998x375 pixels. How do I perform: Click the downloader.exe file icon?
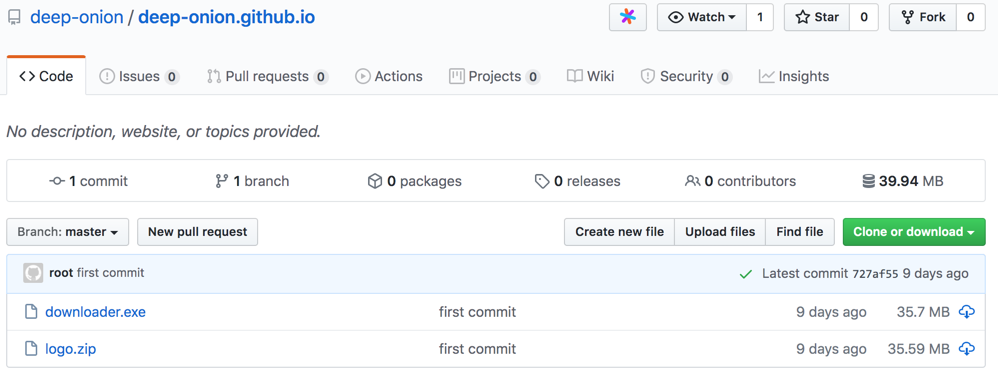pyautogui.click(x=31, y=312)
